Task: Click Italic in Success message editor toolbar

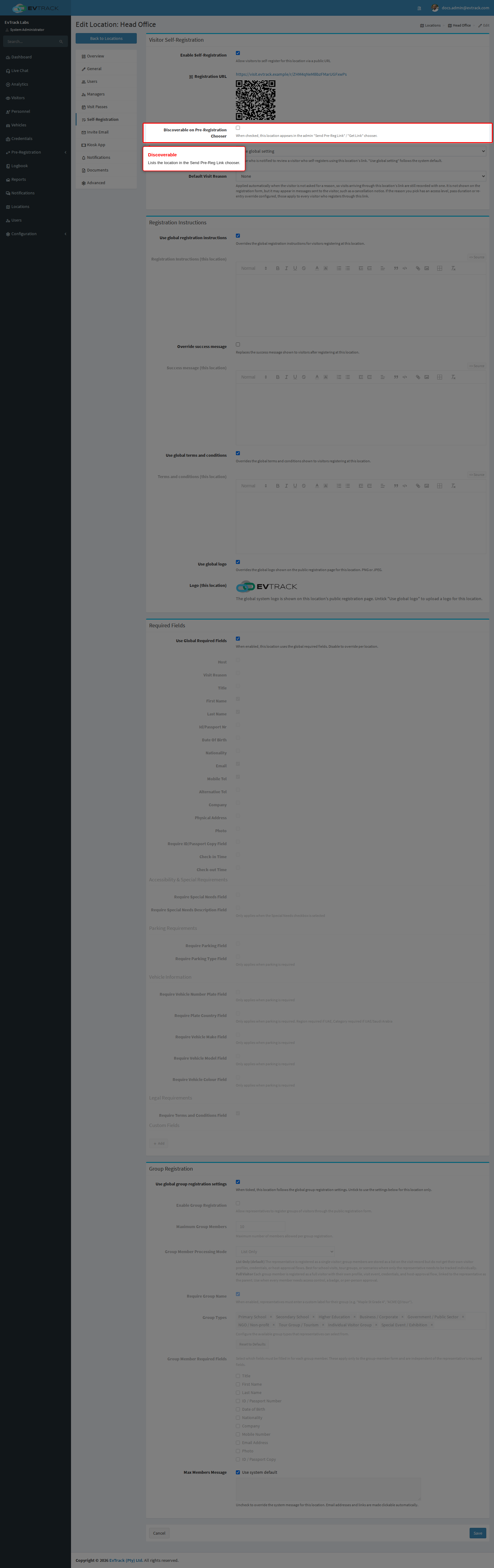Action: point(287,377)
